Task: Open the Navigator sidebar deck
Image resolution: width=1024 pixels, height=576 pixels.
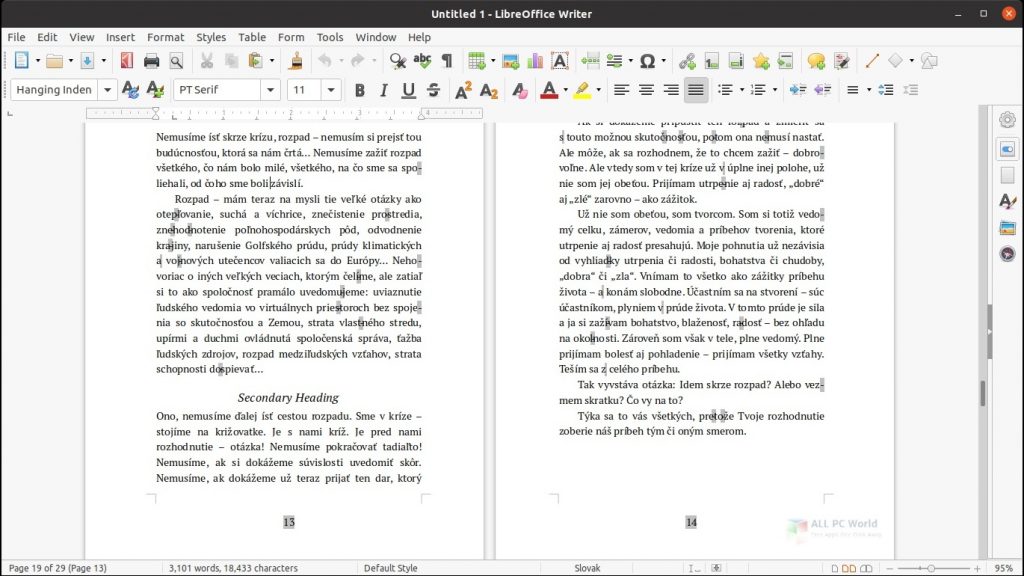Action: [1008, 254]
